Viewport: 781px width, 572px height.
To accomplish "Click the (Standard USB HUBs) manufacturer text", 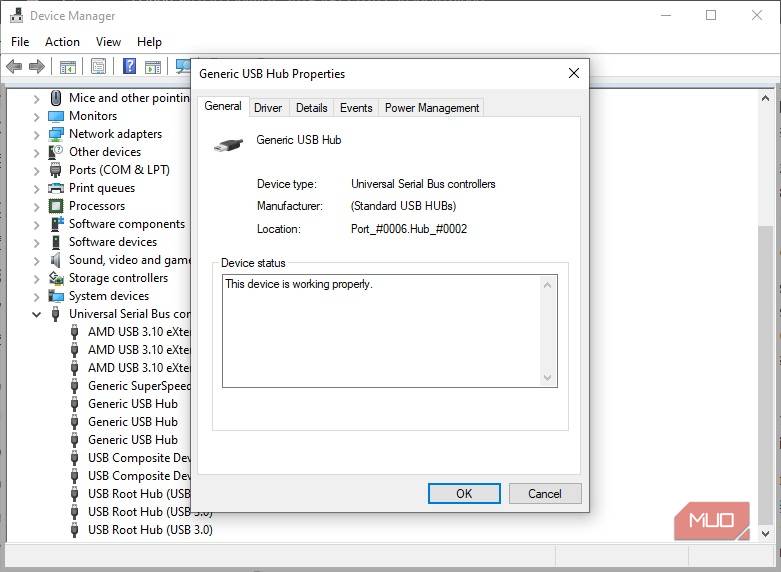I will coord(403,206).
